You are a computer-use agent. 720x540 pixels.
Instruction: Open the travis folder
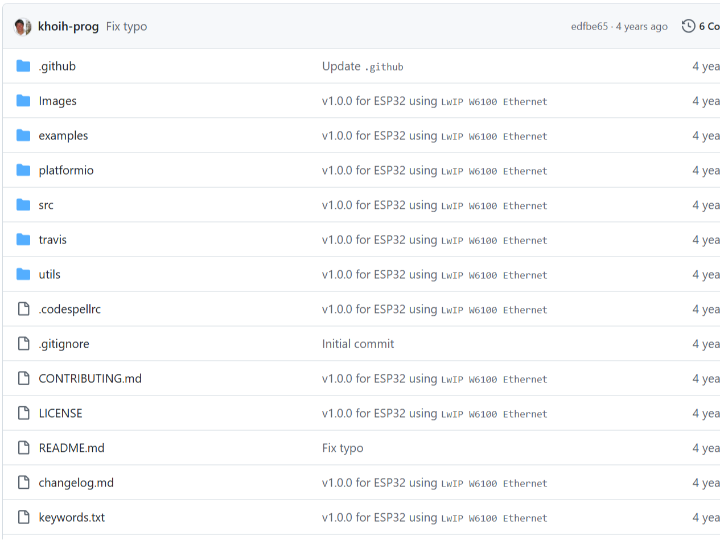(53, 240)
